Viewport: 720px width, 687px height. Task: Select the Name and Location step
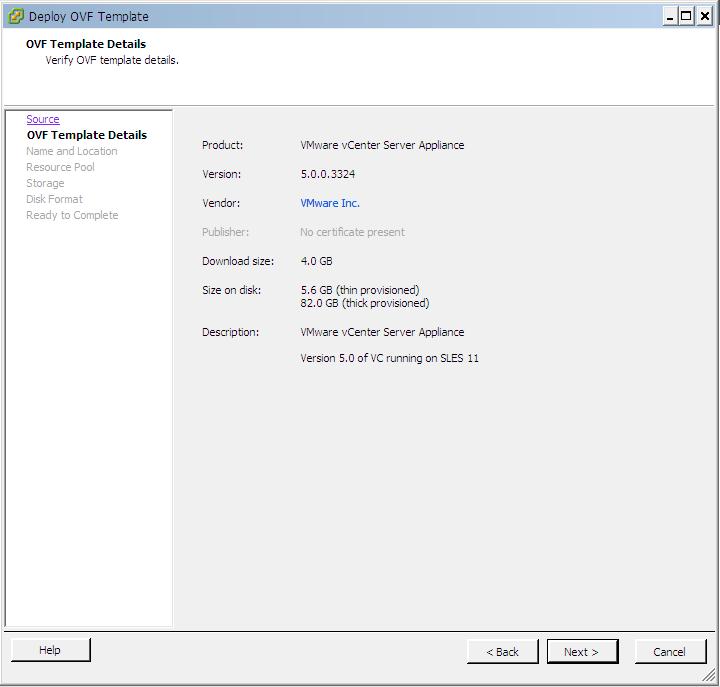[x=72, y=151]
